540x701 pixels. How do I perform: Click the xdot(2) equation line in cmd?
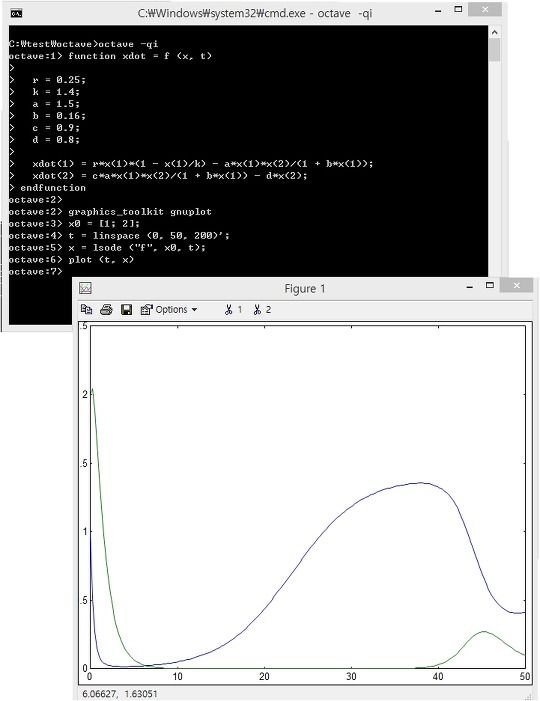coord(158,176)
